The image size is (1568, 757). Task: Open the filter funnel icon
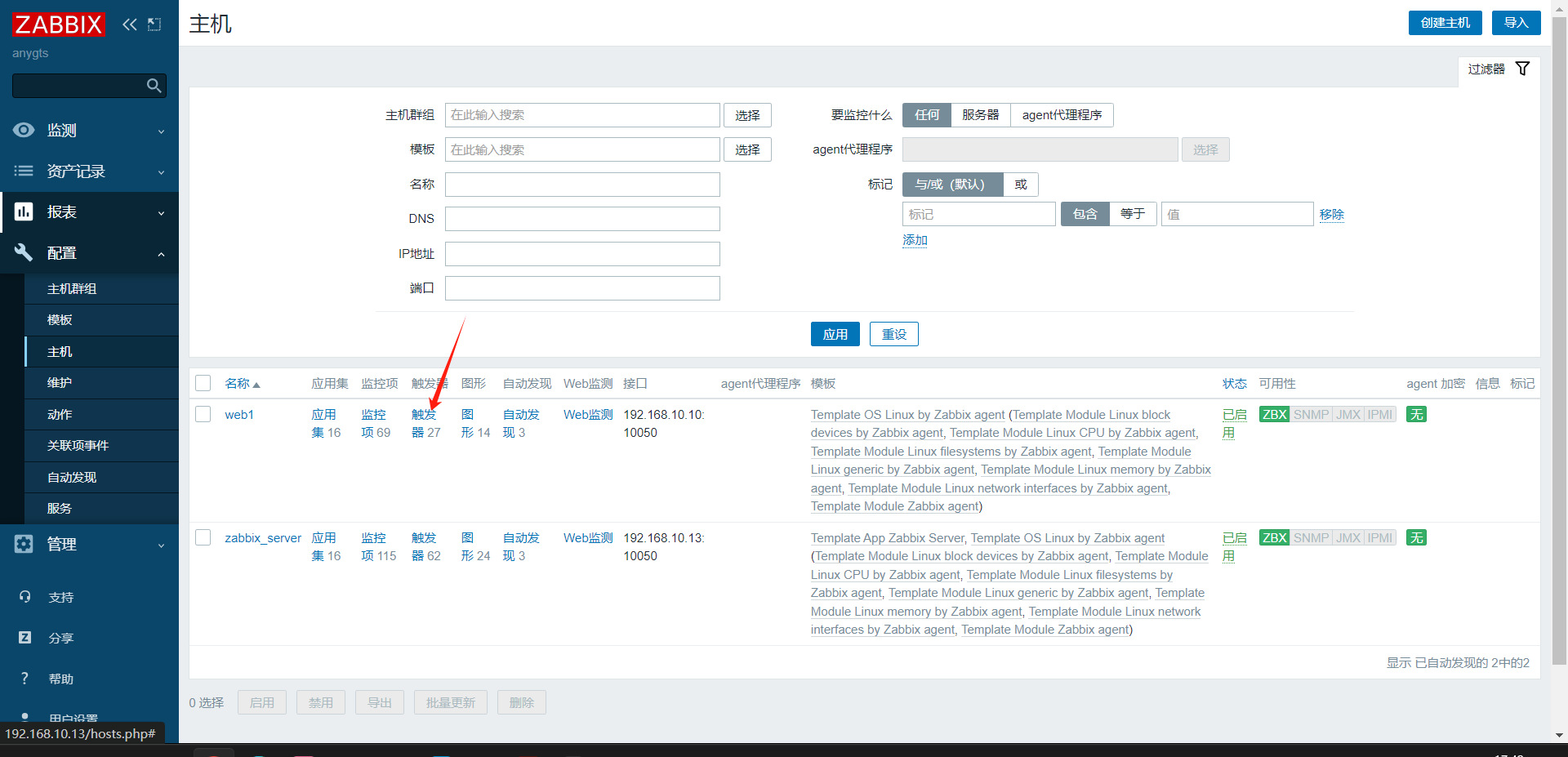click(1522, 69)
